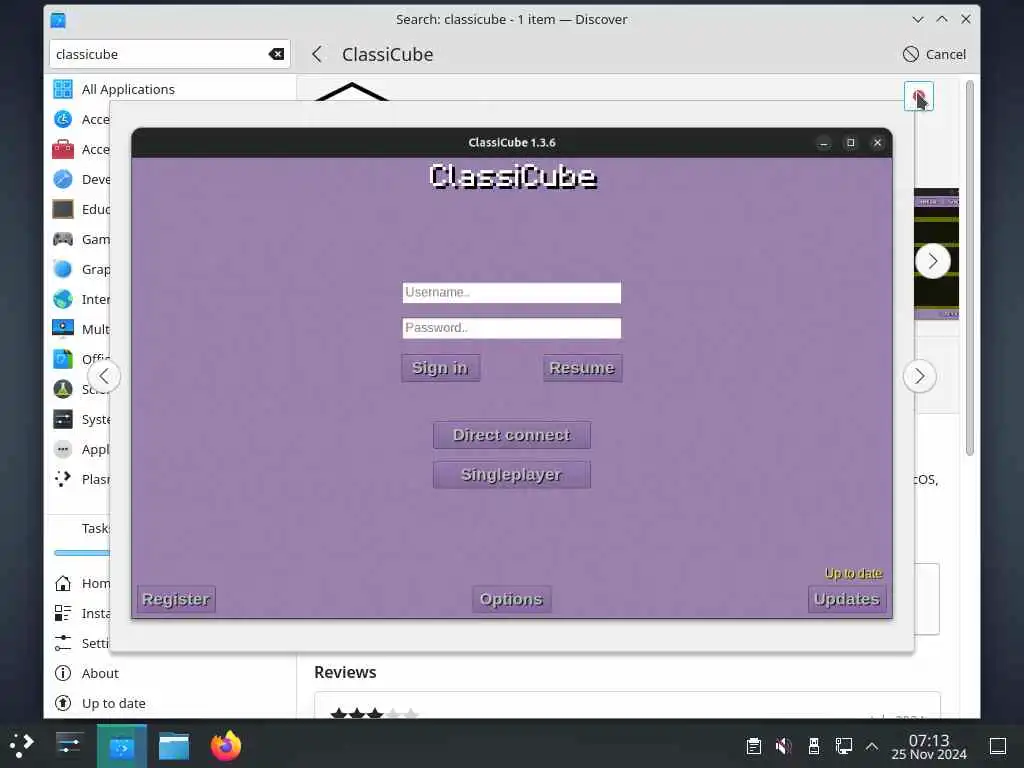The height and width of the screenshot is (768, 1024).
Task: Click Updates in the ClassiCube screenshot
Action: pos(847,599)
